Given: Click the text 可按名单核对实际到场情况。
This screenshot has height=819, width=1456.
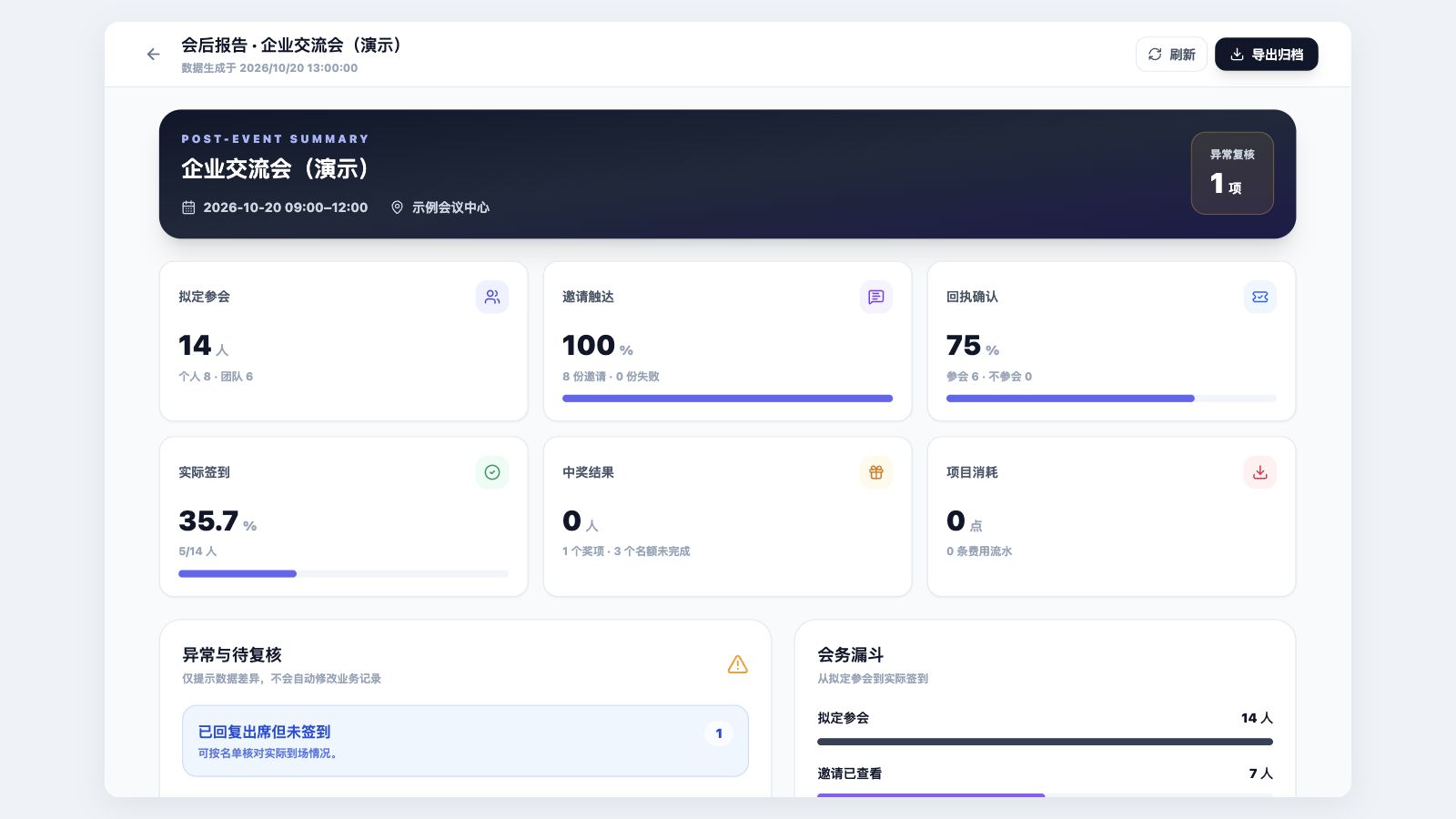Looking at the screenshot, I should pyautogui.click(x=270, y=753).
